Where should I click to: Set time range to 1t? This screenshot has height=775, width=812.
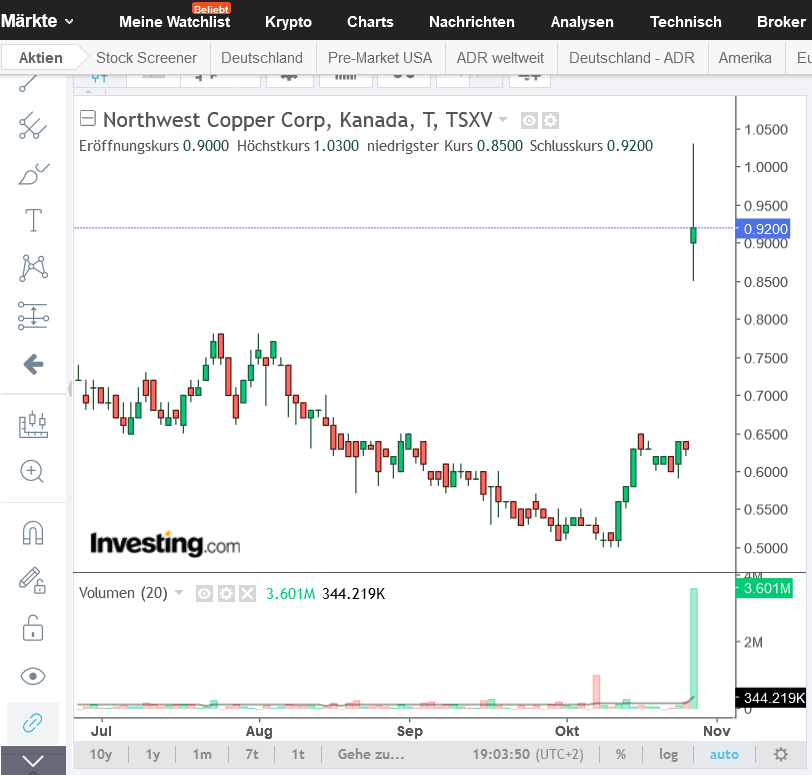coord(298,754)
